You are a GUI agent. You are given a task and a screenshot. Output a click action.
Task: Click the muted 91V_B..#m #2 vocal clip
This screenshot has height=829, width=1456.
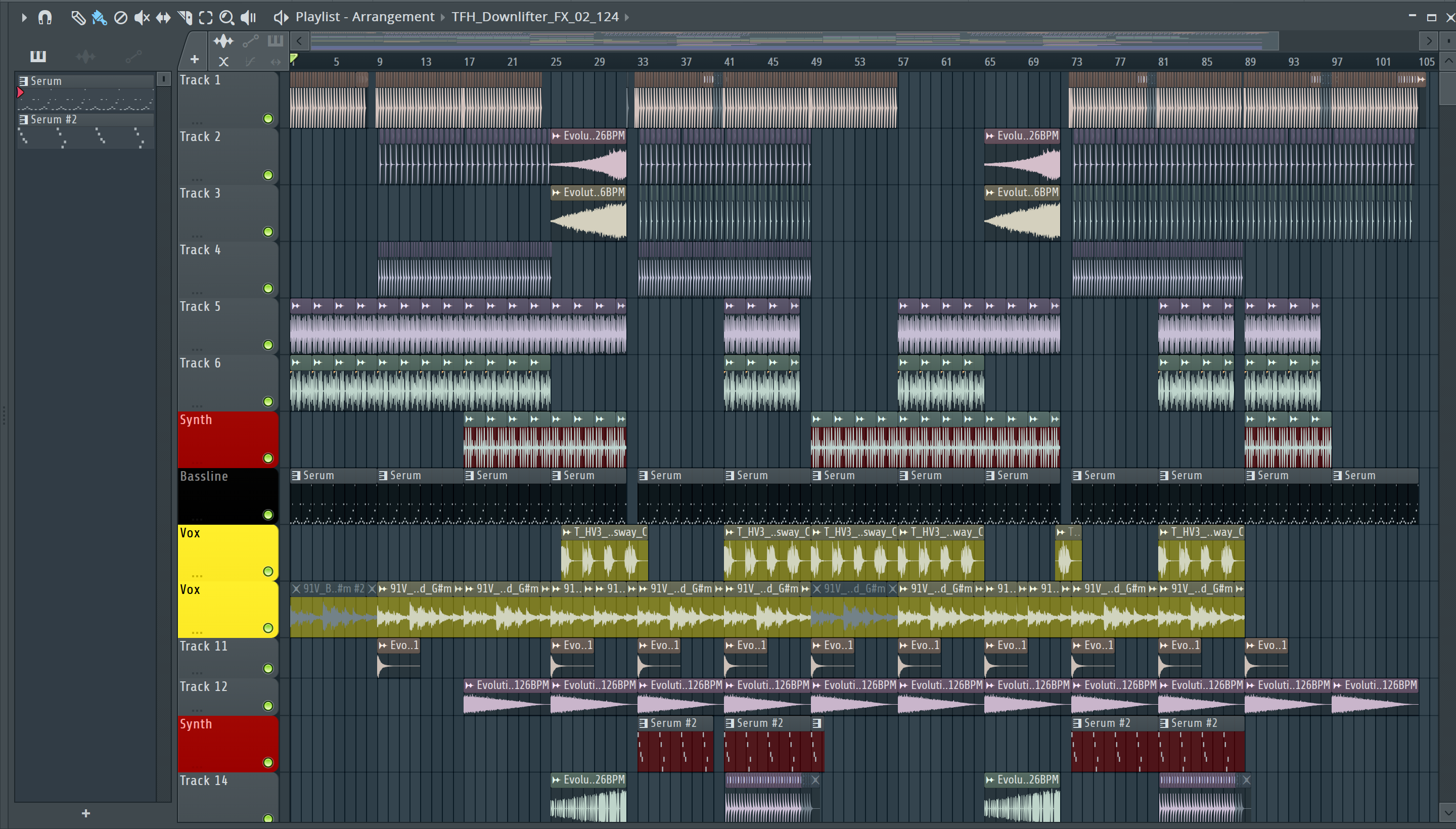(334, 609)
